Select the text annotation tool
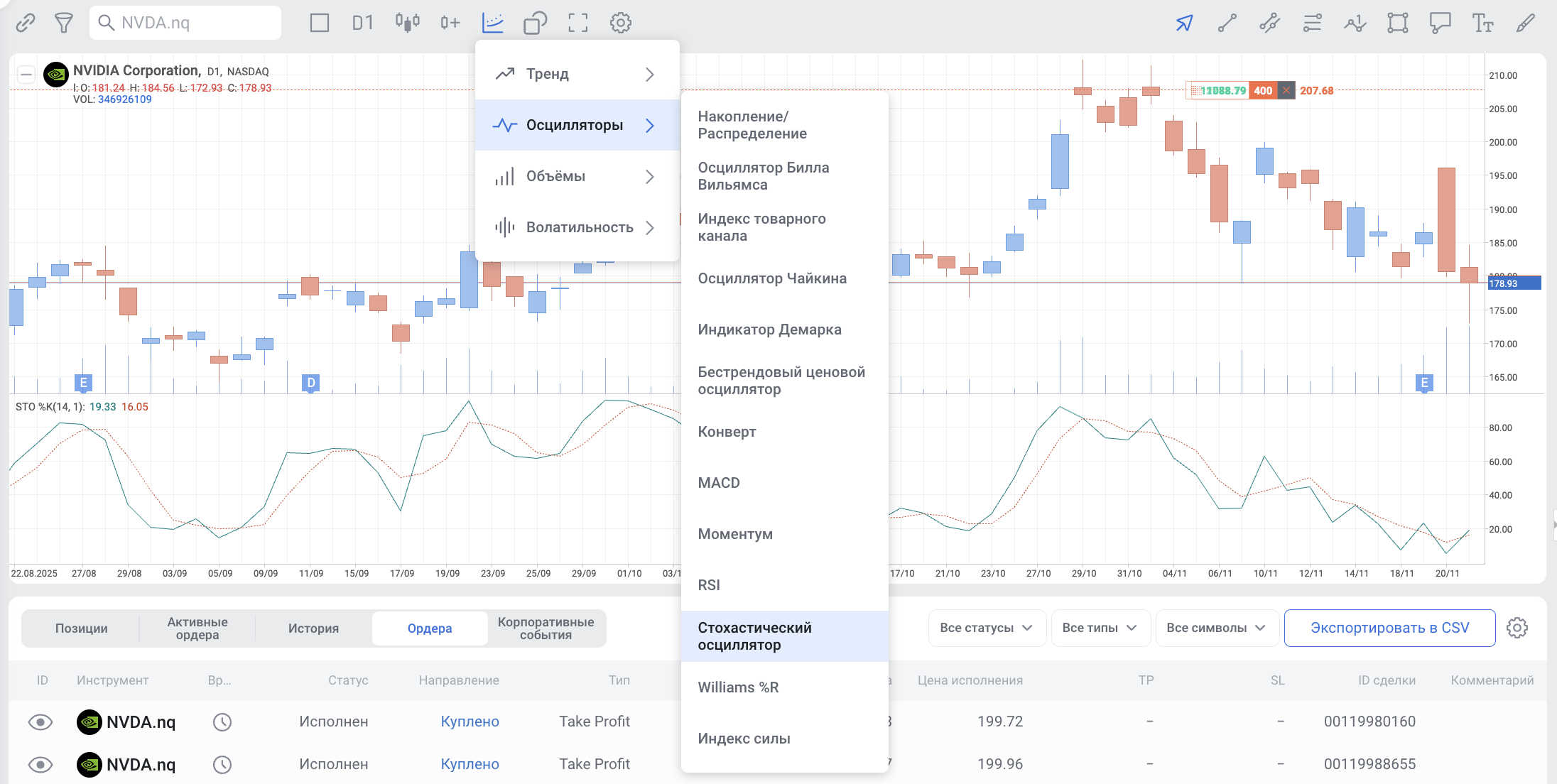 coord(1482,23)
